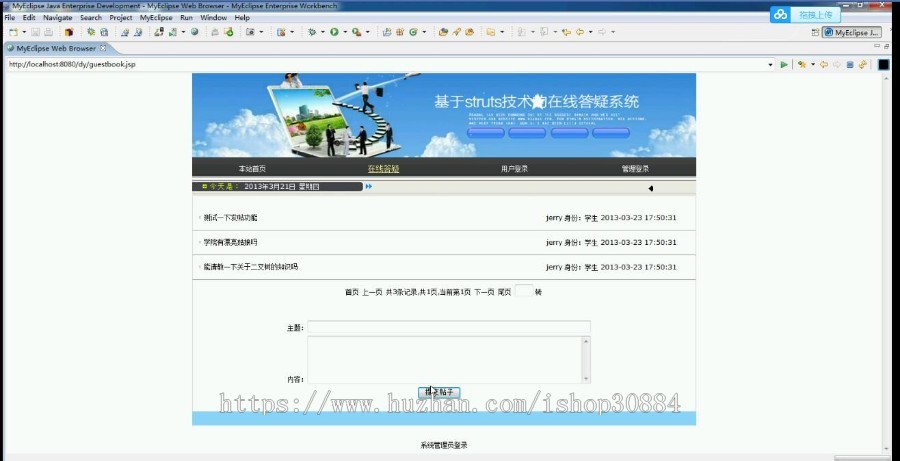Click the 管理登录 navigation link
The height and width of the screenshot is (461, 900).
[x=635, y=169]
